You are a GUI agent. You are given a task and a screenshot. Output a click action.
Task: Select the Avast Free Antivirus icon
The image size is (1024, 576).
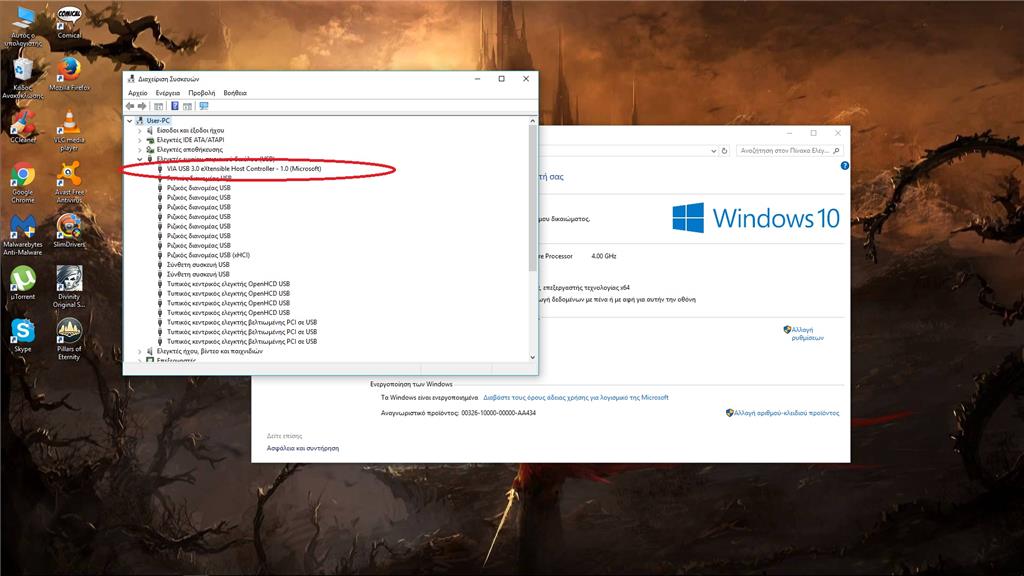click(69, 183)
